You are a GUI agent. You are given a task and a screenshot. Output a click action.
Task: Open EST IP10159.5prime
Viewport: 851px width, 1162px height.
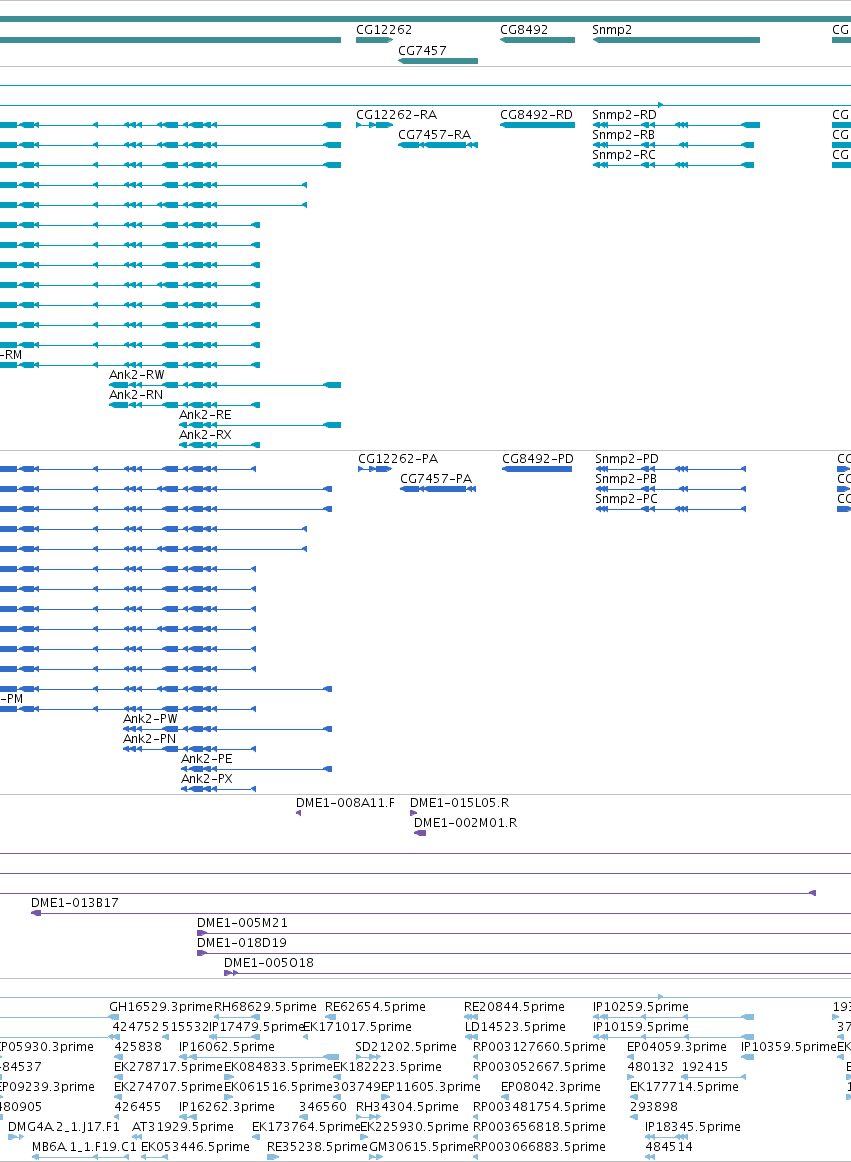(640, 1026)
